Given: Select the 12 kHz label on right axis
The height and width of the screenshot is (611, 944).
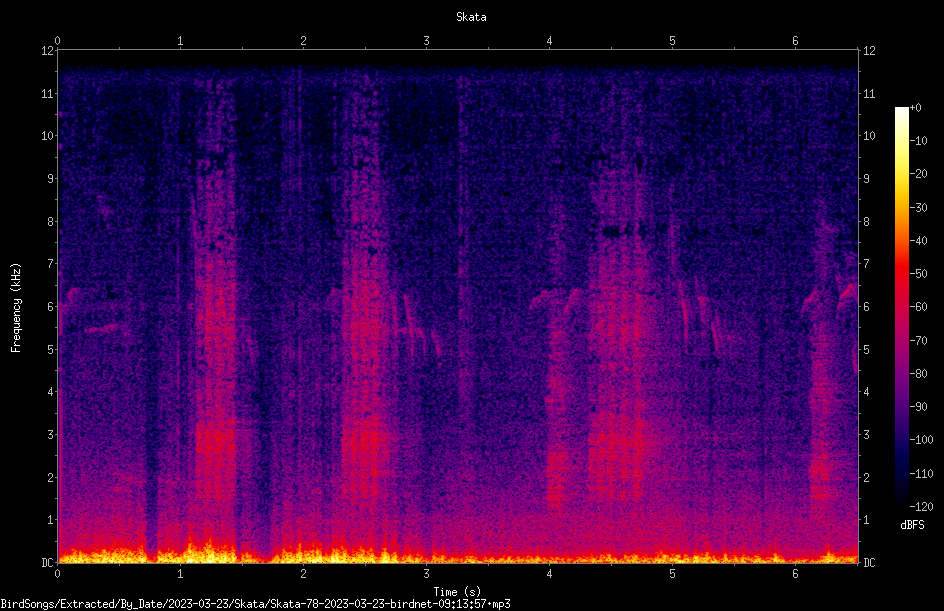Looking at the screenshot, I should click(x=869, y=51).
